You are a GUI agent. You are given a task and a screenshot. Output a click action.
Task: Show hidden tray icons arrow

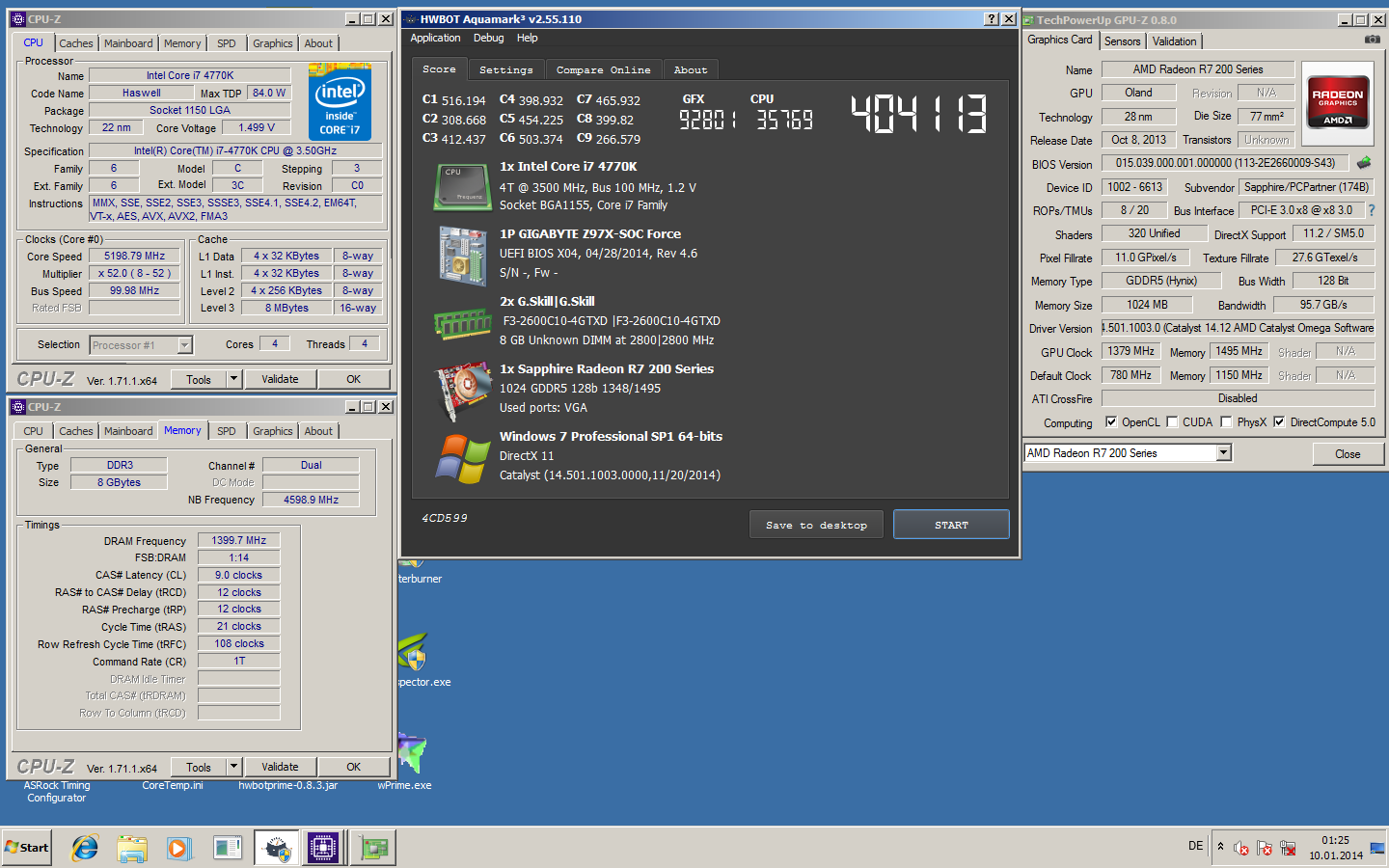coord(1220,846)
